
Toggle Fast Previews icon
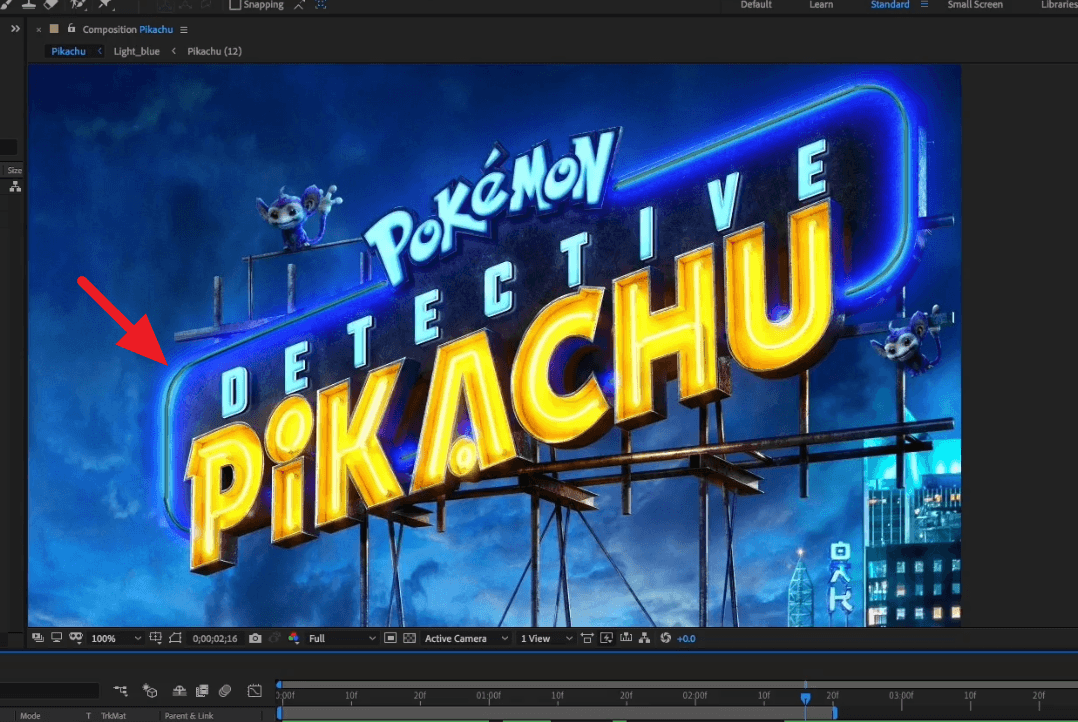[390, 638]
